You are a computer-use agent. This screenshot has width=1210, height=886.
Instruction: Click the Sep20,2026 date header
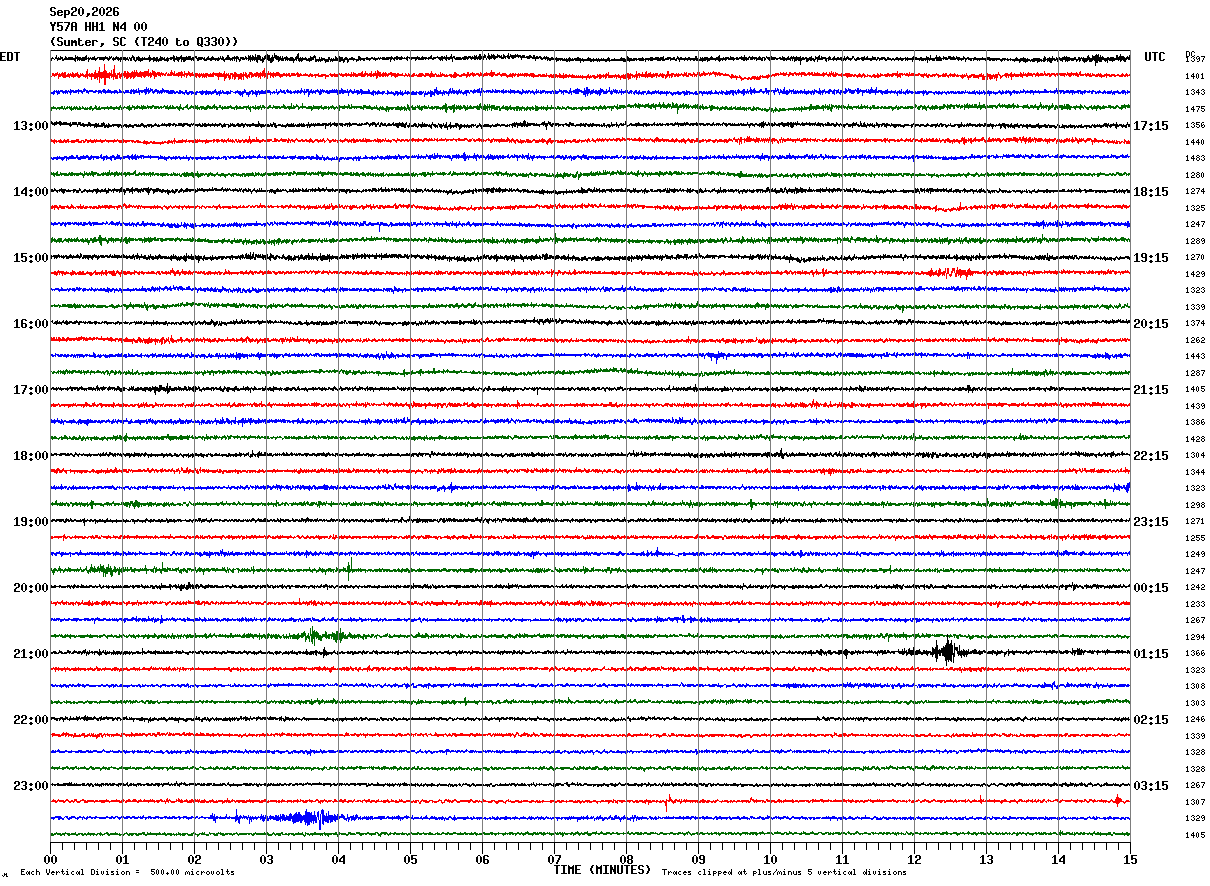coord(84,12)
